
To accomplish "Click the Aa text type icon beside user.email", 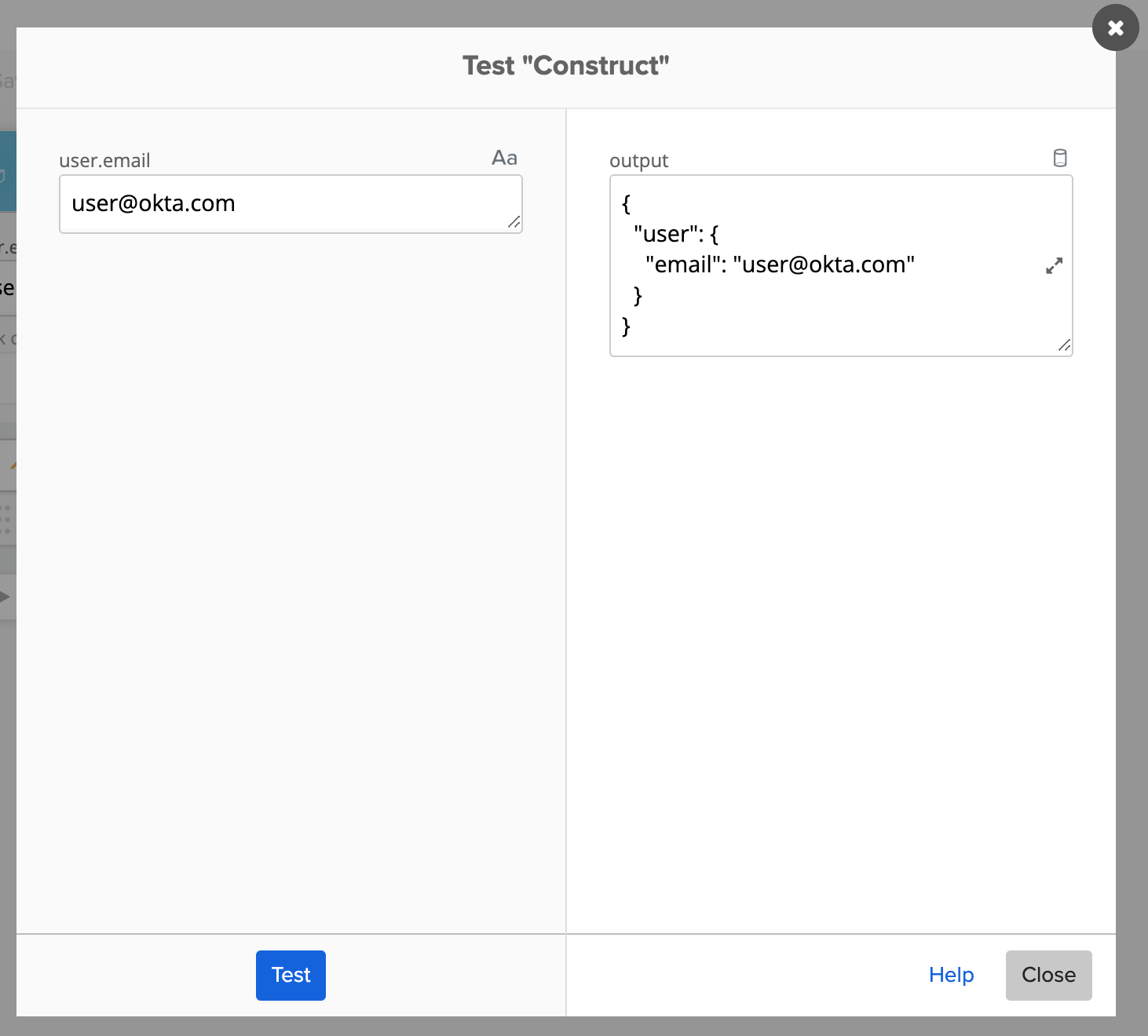I will (504, 159).
